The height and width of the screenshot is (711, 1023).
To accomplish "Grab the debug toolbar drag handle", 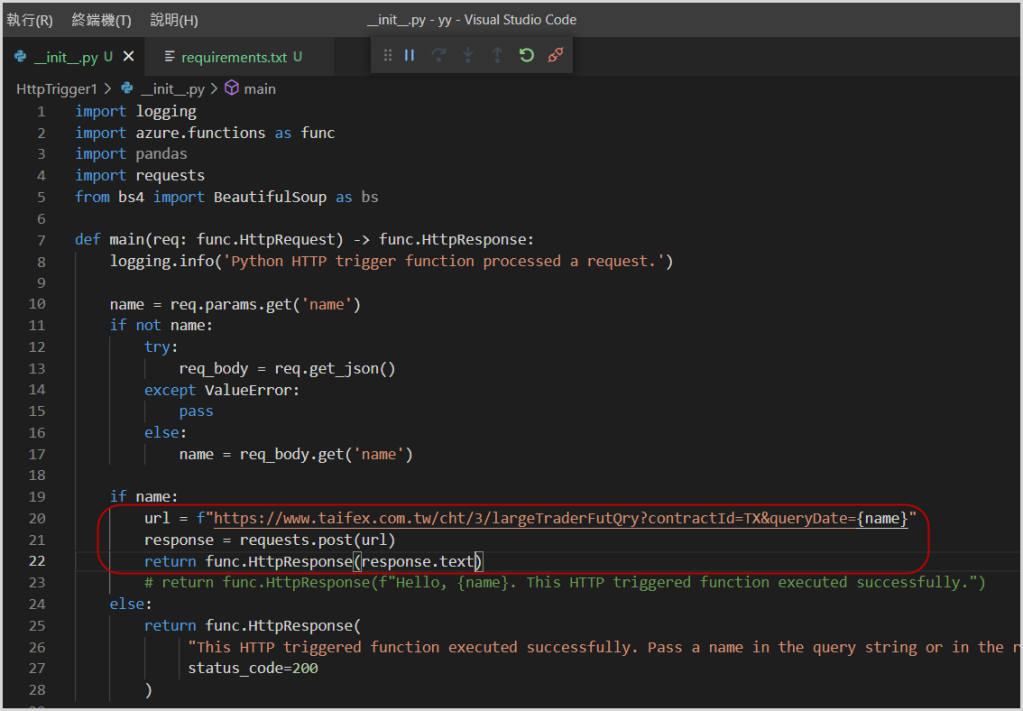I will click(x=388, y=56).
